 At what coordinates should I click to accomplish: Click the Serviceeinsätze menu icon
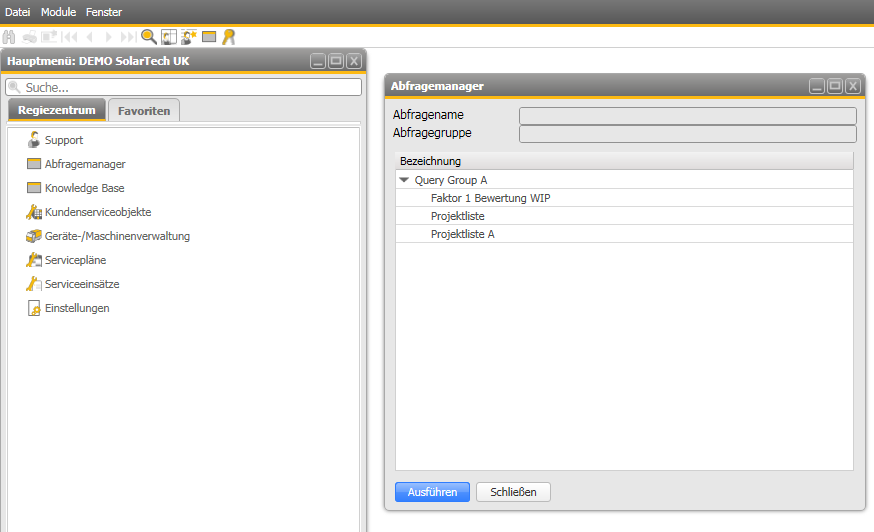(x=34, y=284)
